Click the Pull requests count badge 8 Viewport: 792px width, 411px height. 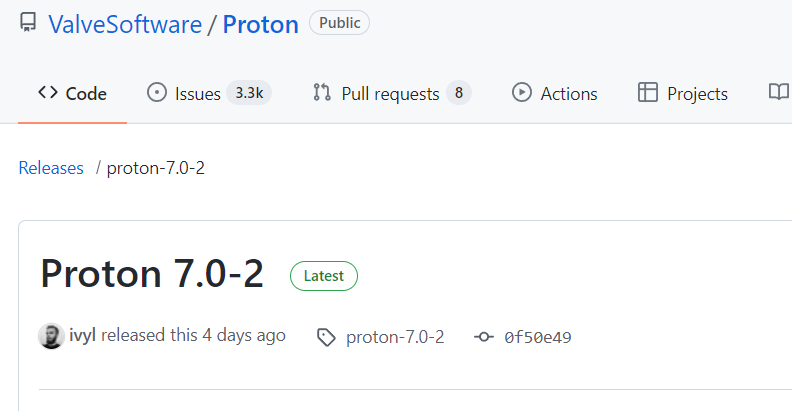(x=459, y=93)
